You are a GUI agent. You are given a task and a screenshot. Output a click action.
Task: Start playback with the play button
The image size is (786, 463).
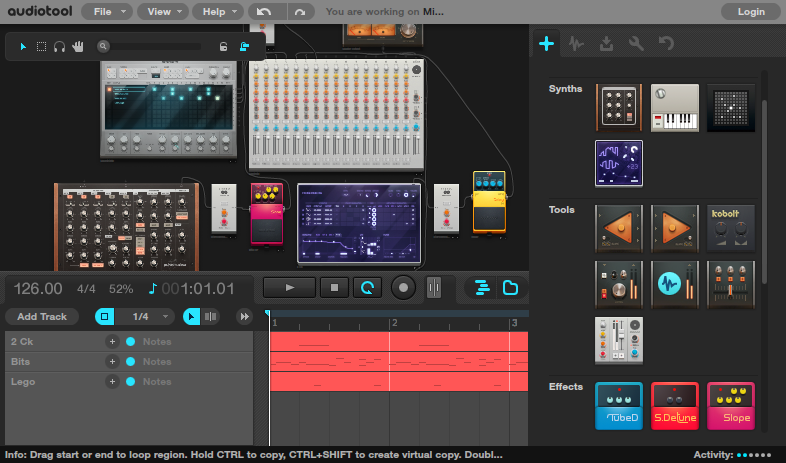289,288
